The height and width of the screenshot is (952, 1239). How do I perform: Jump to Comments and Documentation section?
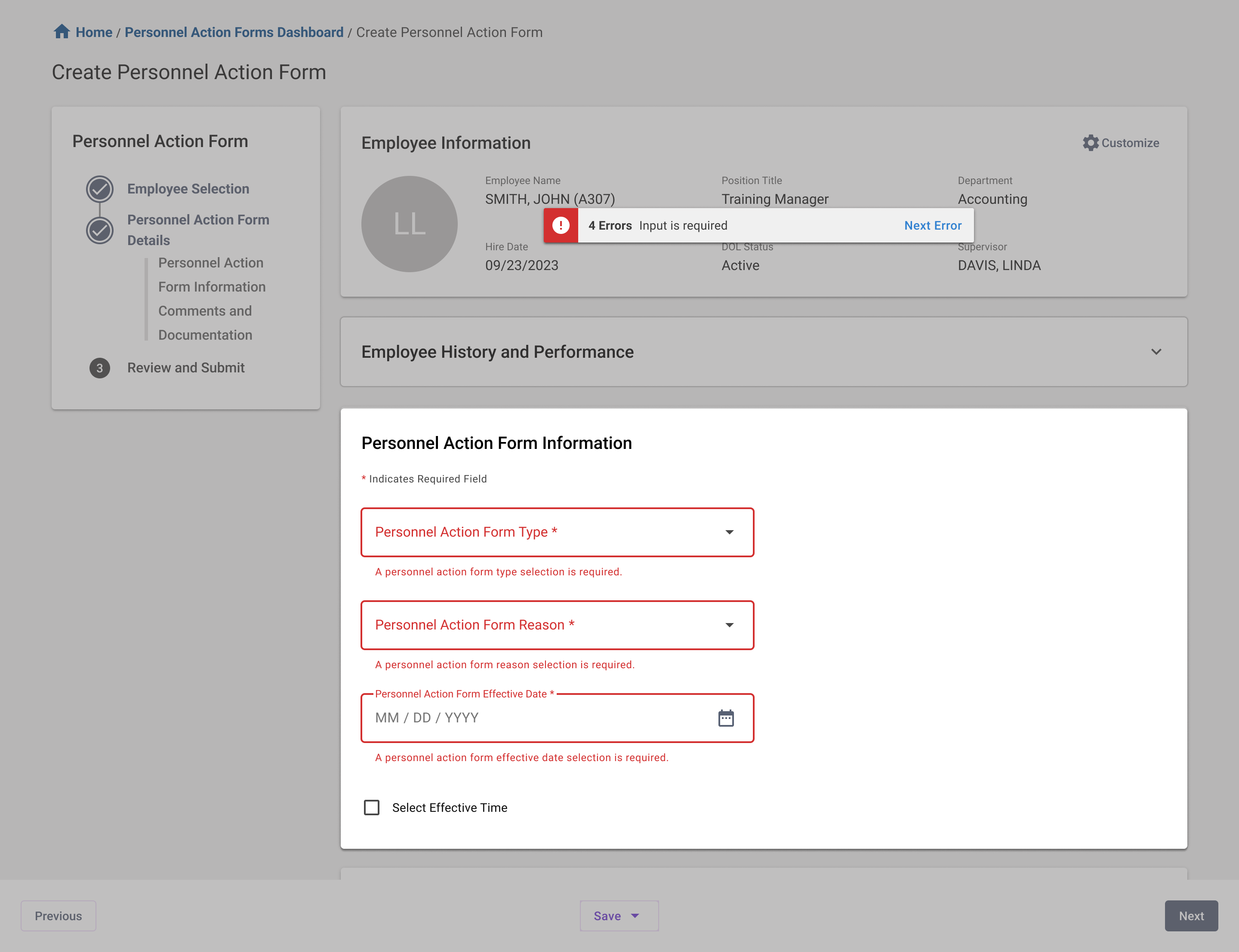click(205, 323)
